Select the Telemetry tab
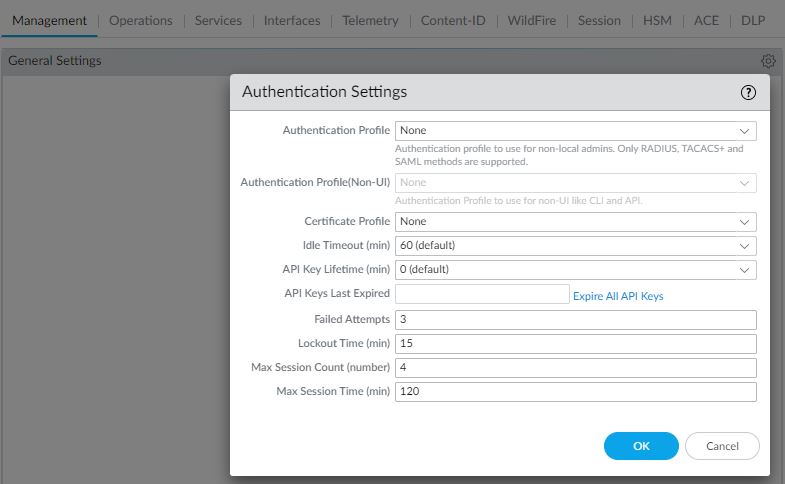Viewport: 785px width, 484px height. point(370,20)
